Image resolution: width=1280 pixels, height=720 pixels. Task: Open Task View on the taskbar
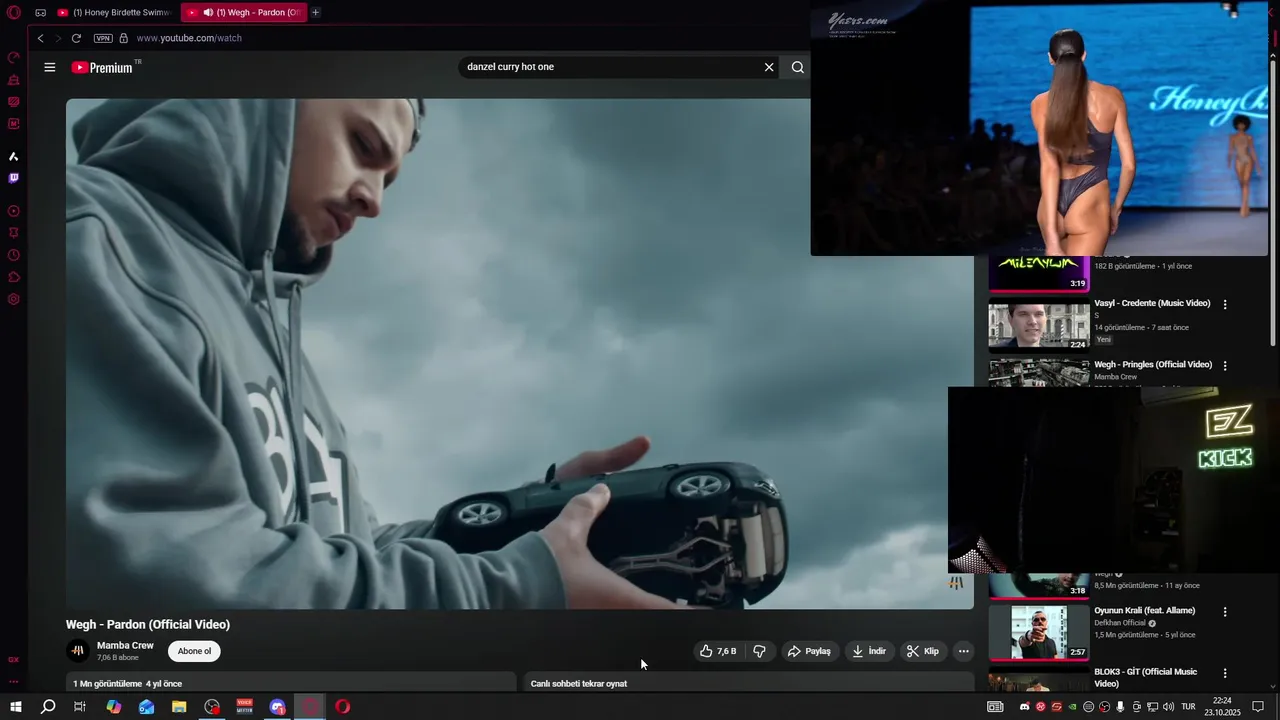(x=80, y=707)
